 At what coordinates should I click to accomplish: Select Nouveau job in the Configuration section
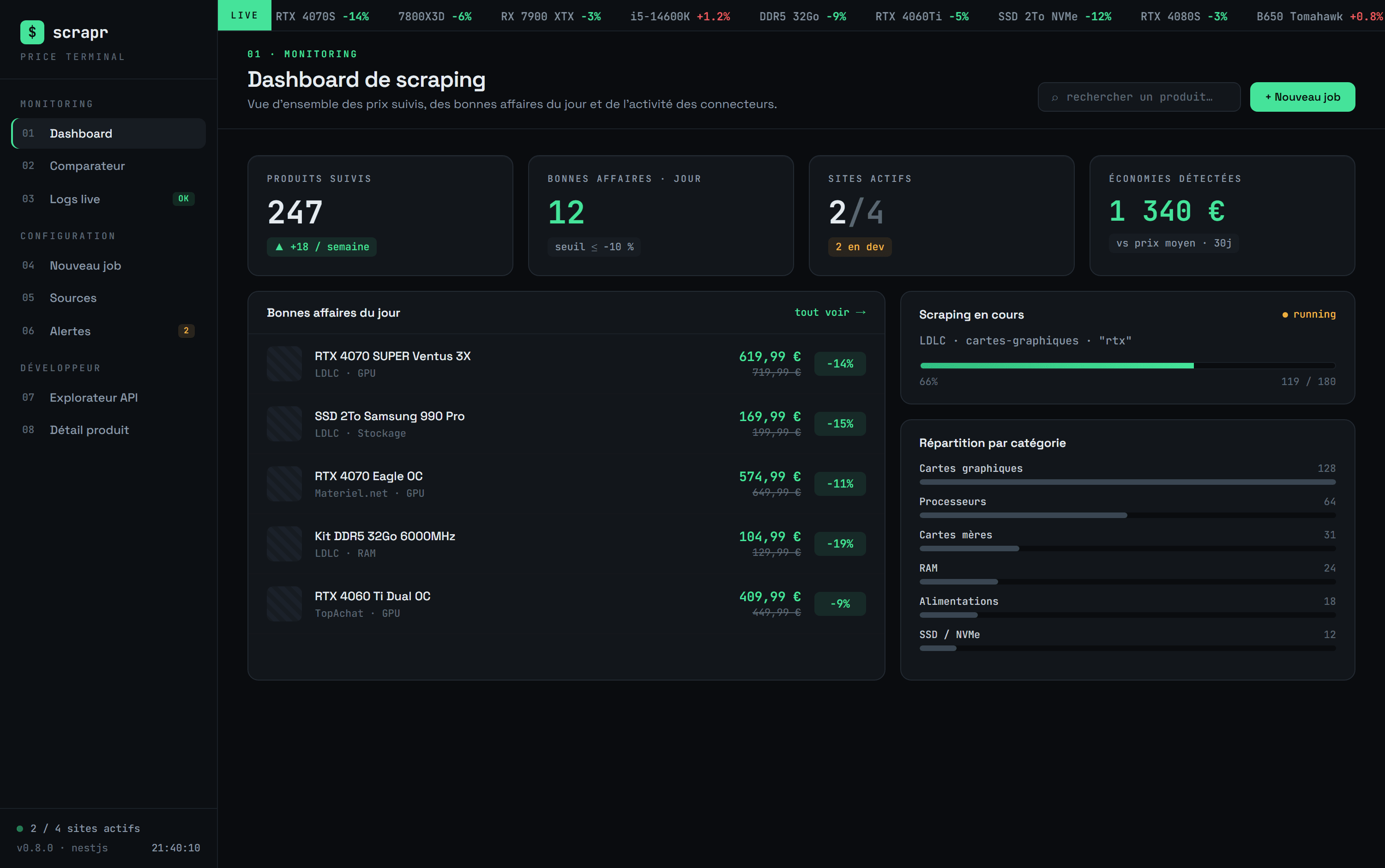[108, 265]
